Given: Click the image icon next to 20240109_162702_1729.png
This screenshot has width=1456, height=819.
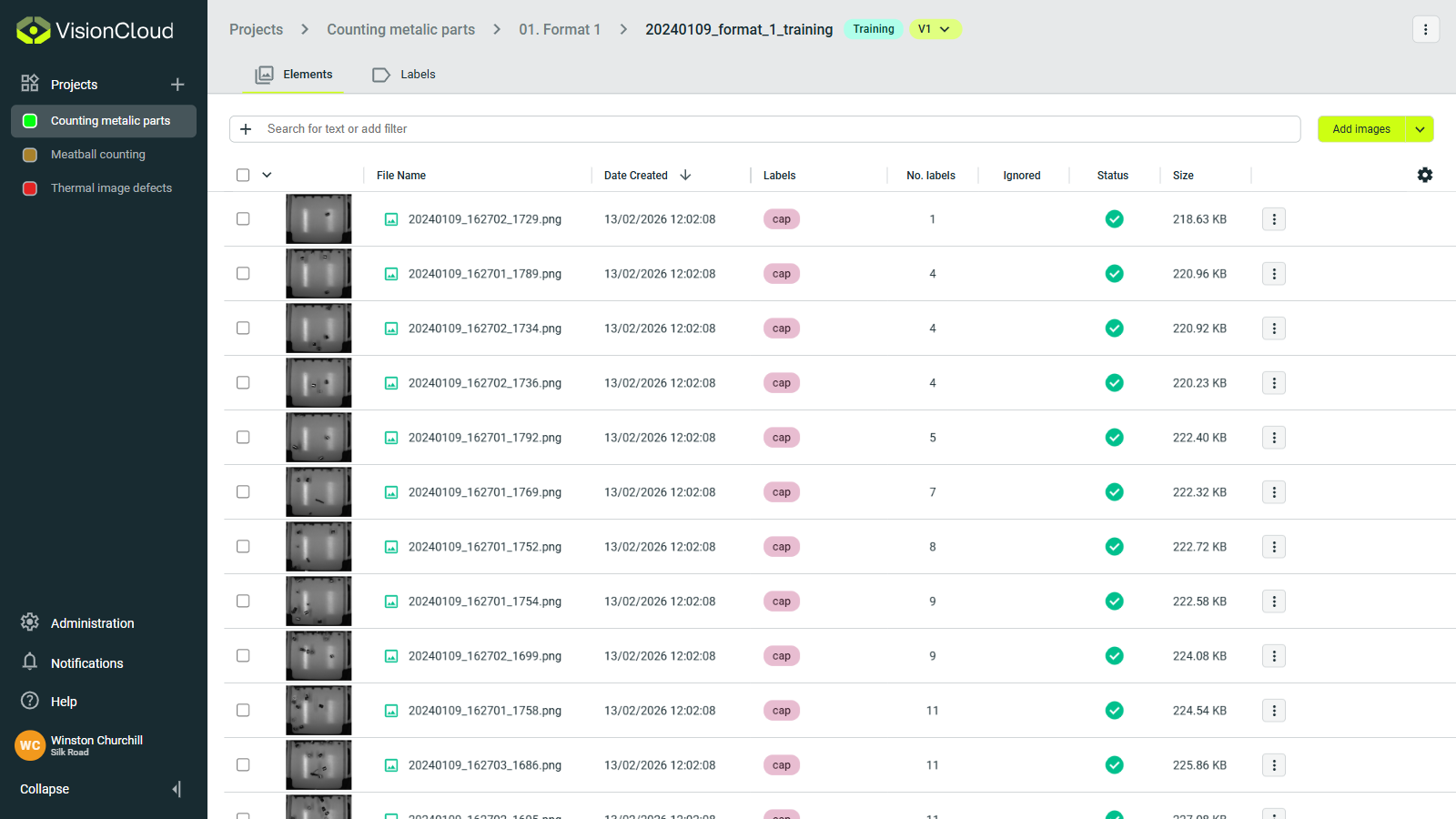Looking at the screenshot, I should (x=391, y=218).
